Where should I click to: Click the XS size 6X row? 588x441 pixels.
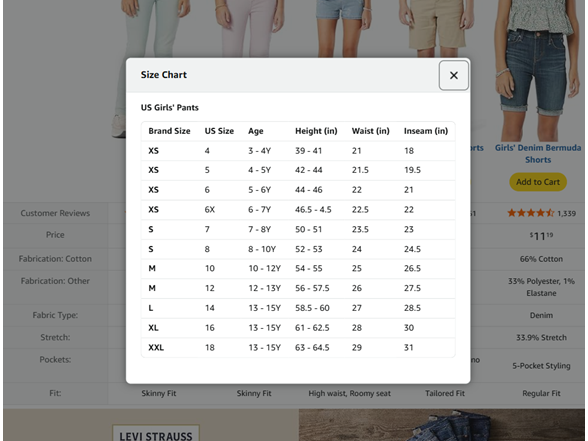click(x=298, y=209)
